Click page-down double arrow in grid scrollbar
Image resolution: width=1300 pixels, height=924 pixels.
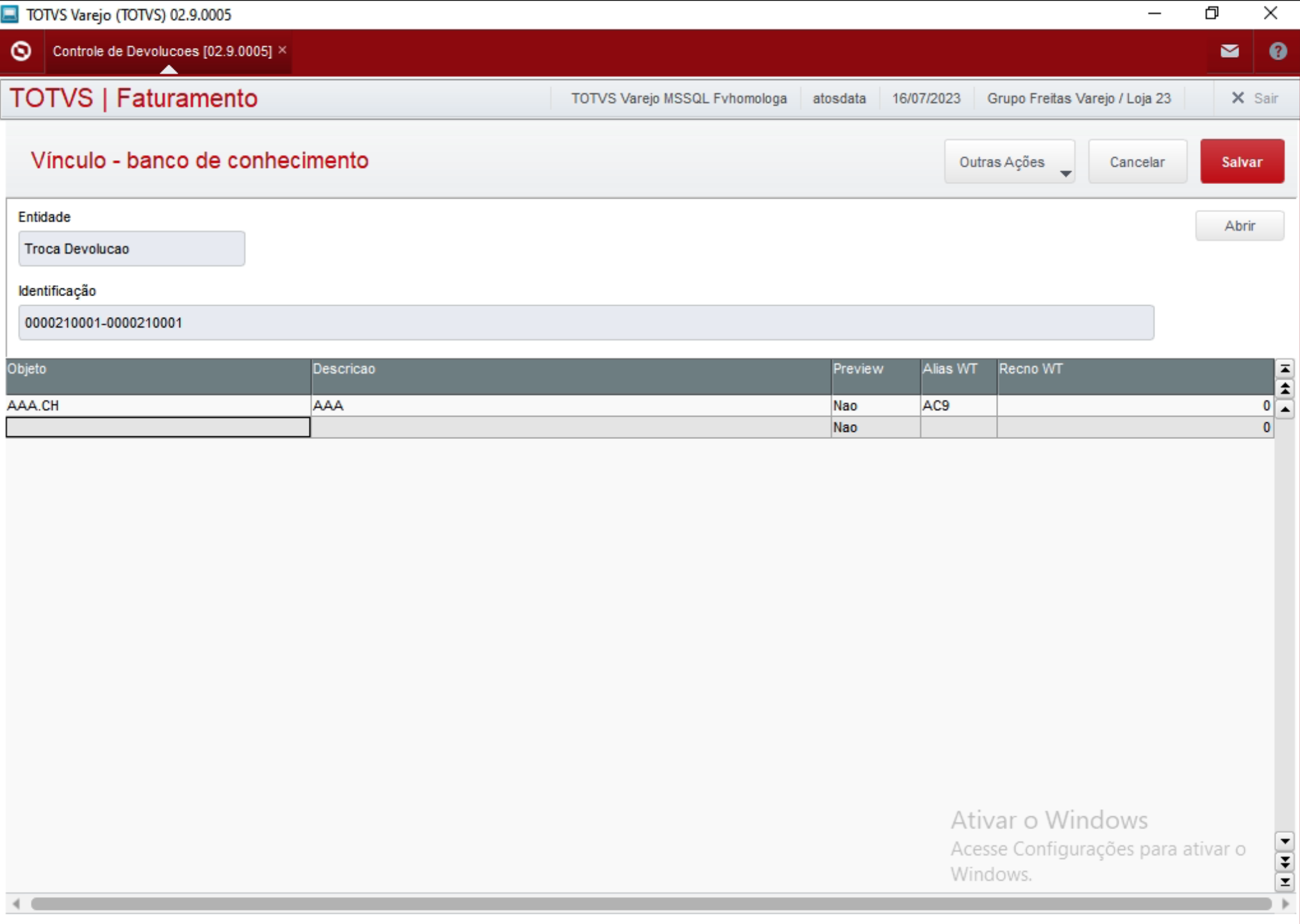click(x=1285, y=861)
